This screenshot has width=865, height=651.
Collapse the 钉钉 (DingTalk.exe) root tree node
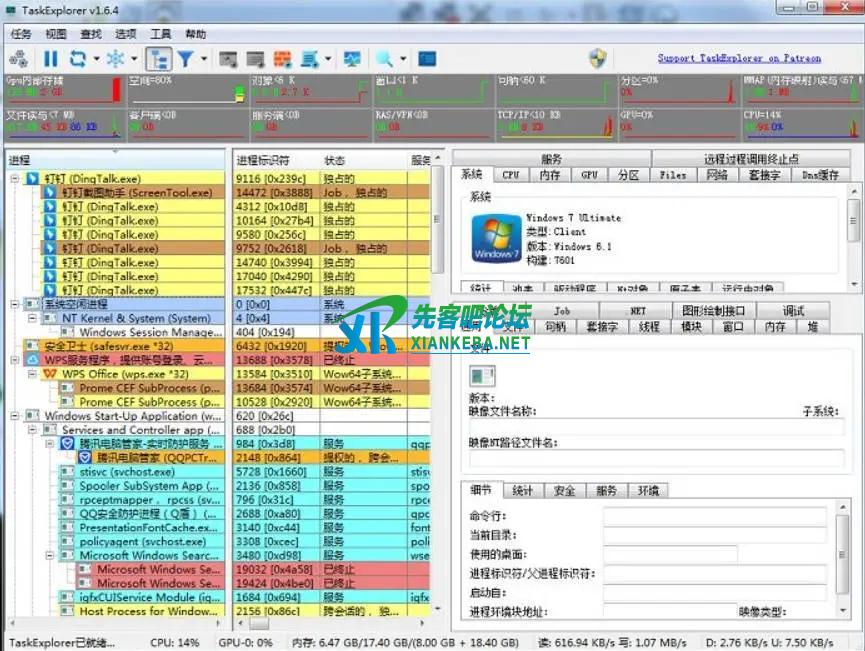(15, 178)
